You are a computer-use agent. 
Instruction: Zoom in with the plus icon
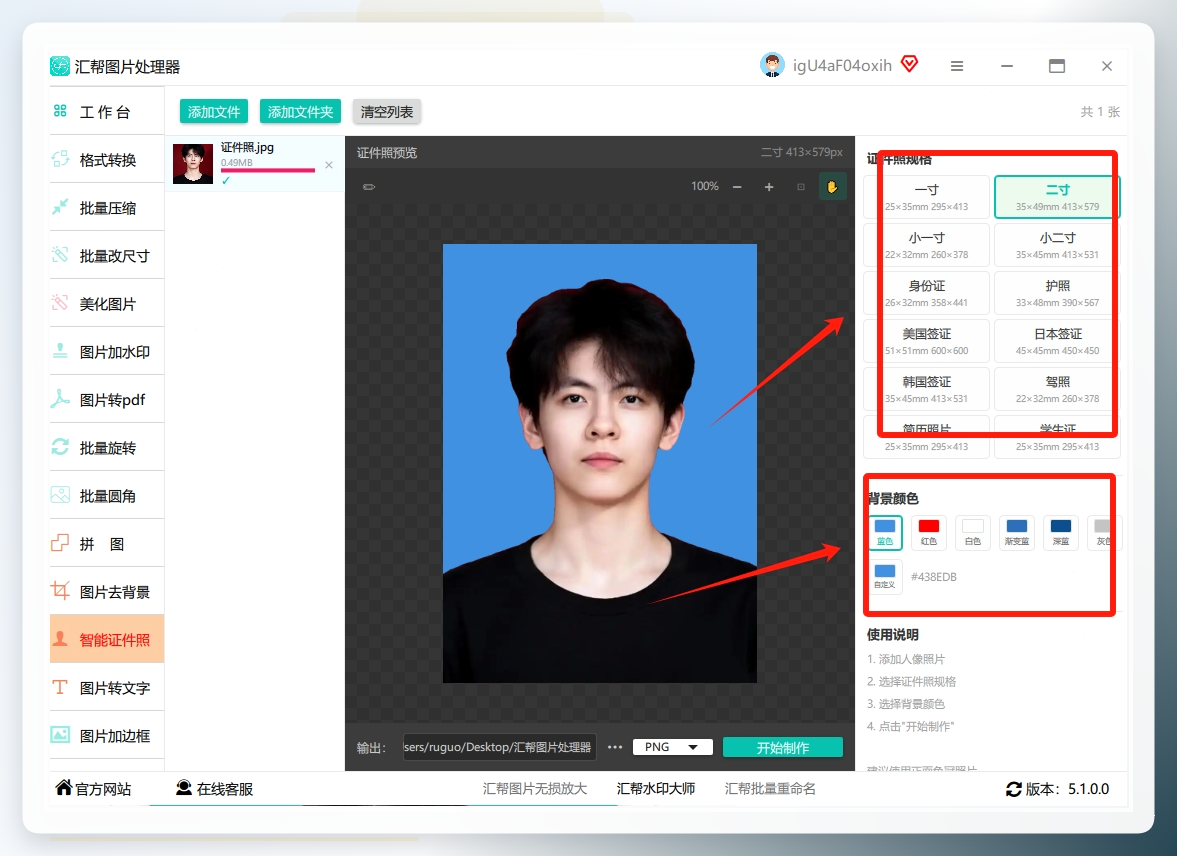(769, 187)
